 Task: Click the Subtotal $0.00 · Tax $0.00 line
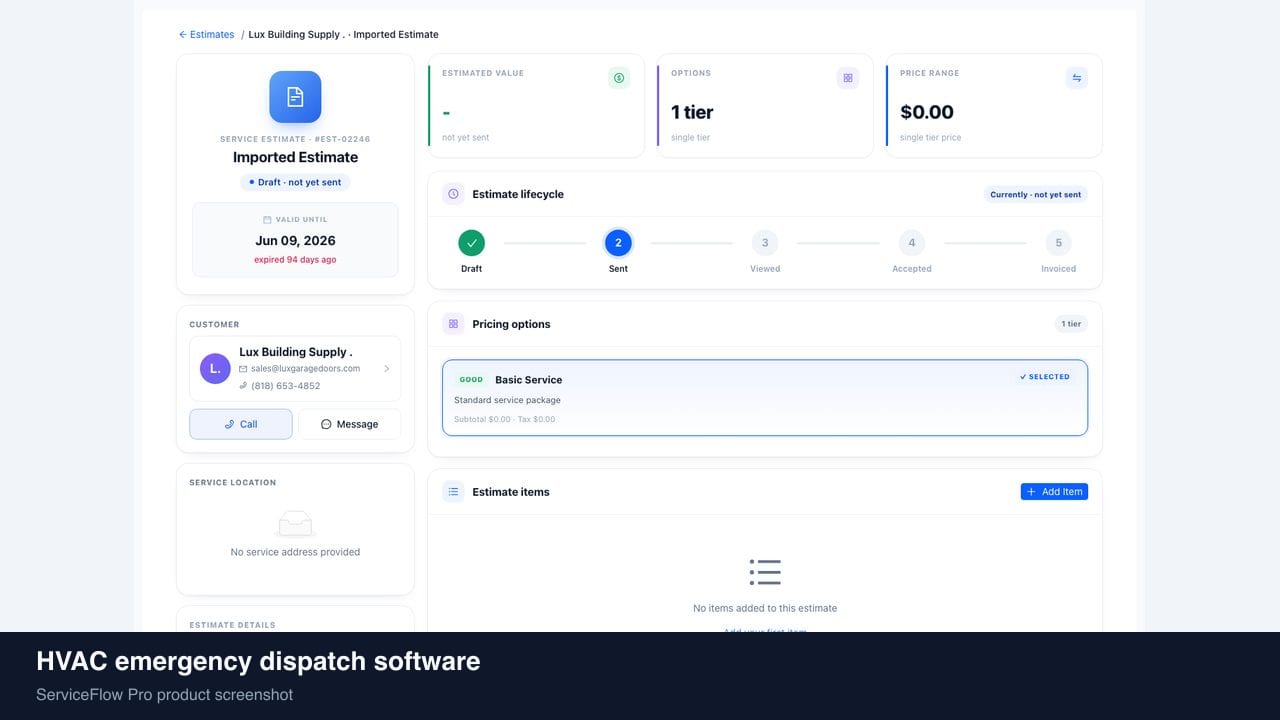pos(504,419)
